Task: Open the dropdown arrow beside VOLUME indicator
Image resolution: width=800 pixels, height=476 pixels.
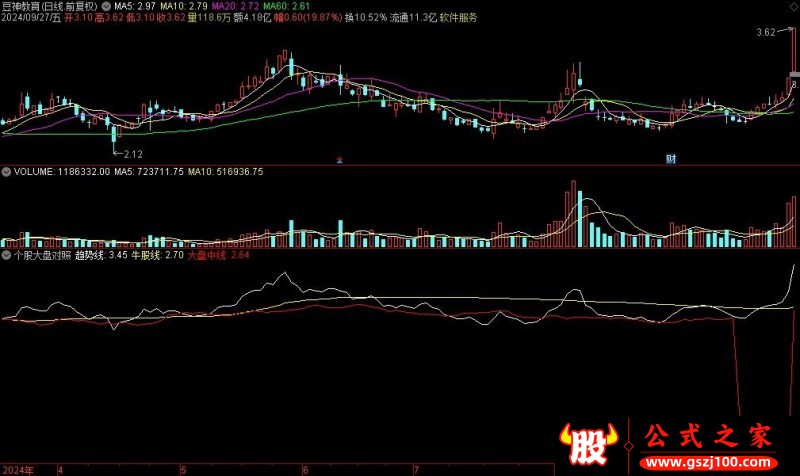Action: (6, 172)
